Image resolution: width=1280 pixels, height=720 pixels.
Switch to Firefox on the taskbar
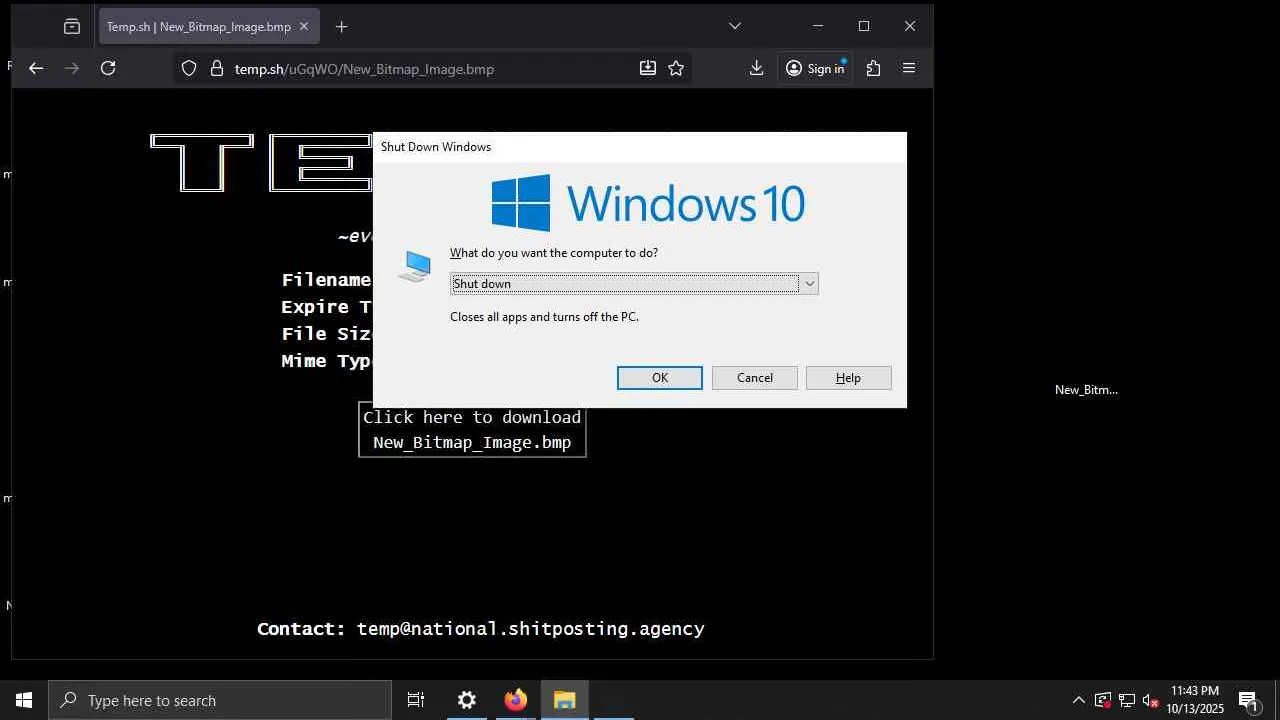pos(516,700)
